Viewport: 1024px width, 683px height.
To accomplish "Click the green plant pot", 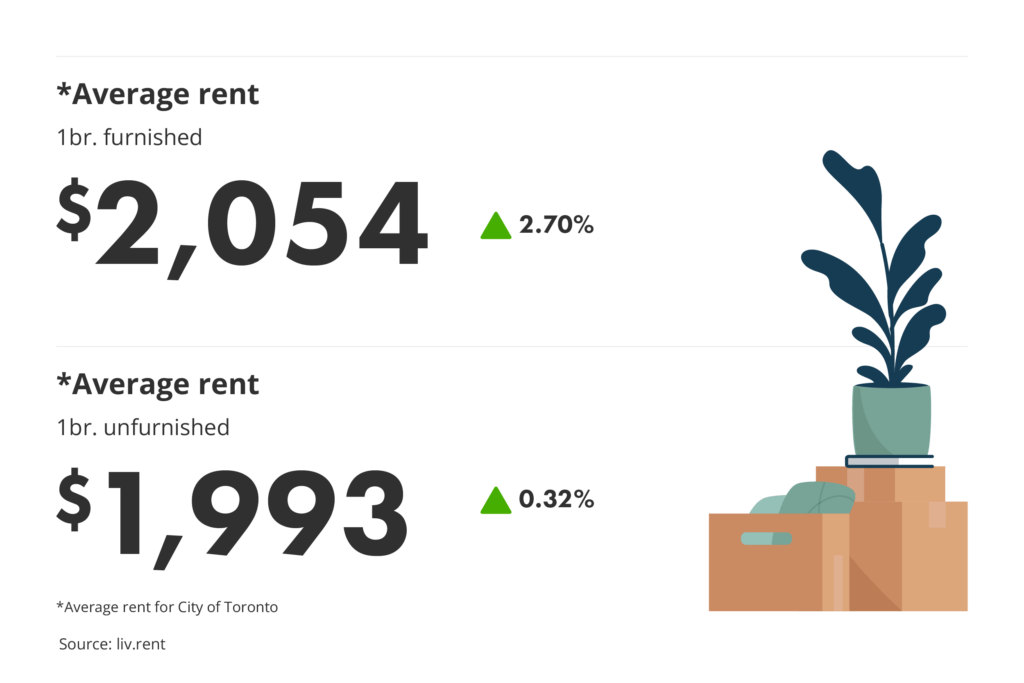I will [891, 420].
